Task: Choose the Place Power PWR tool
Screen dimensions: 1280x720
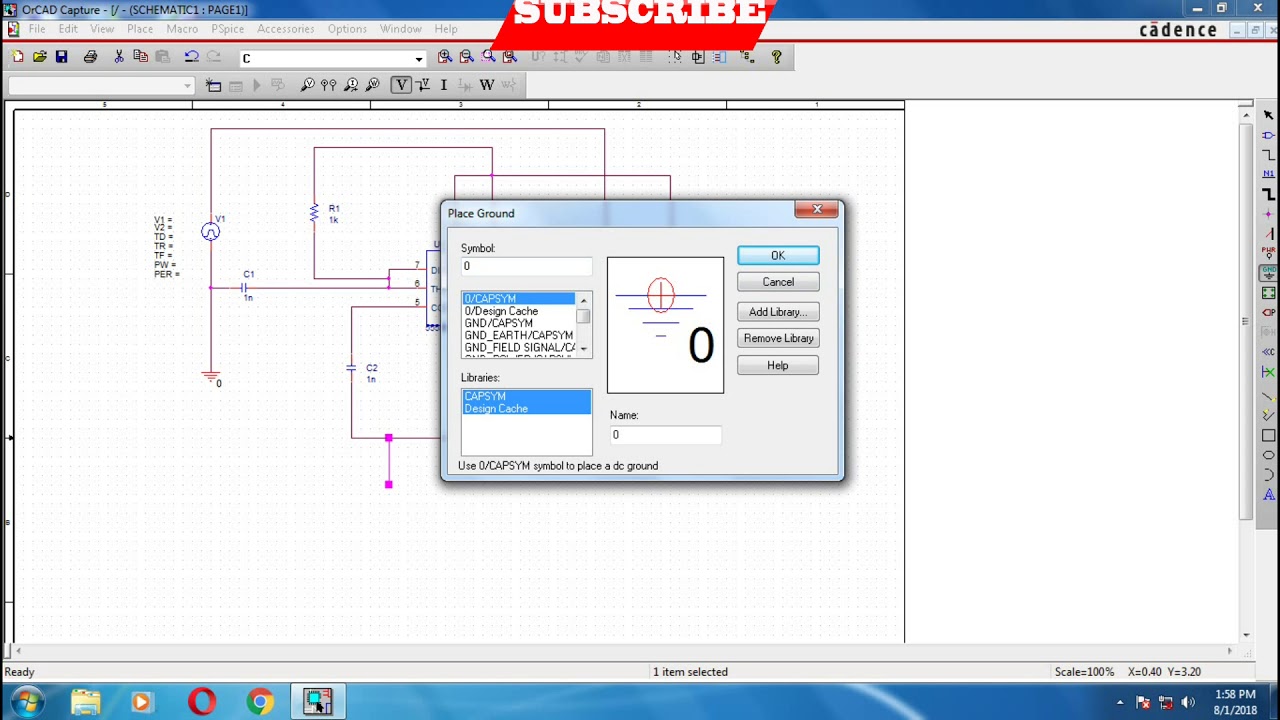Action: click(x=1268, y=253)
